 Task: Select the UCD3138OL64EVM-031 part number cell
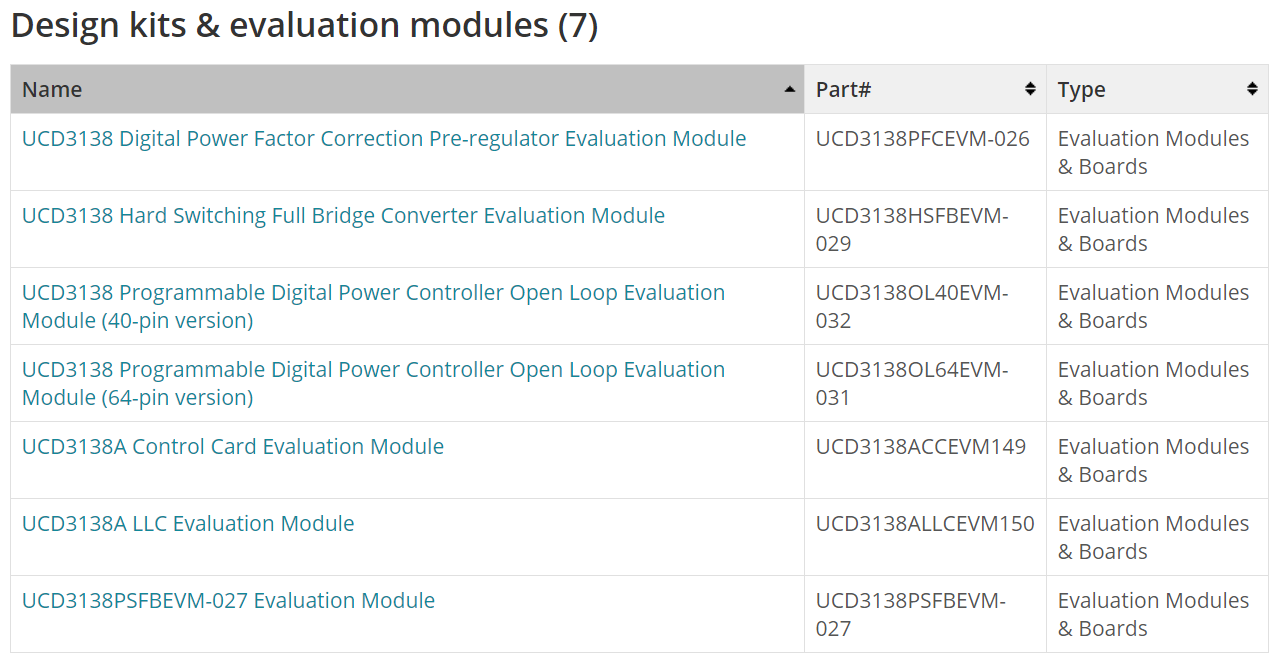tap(925, 383)
